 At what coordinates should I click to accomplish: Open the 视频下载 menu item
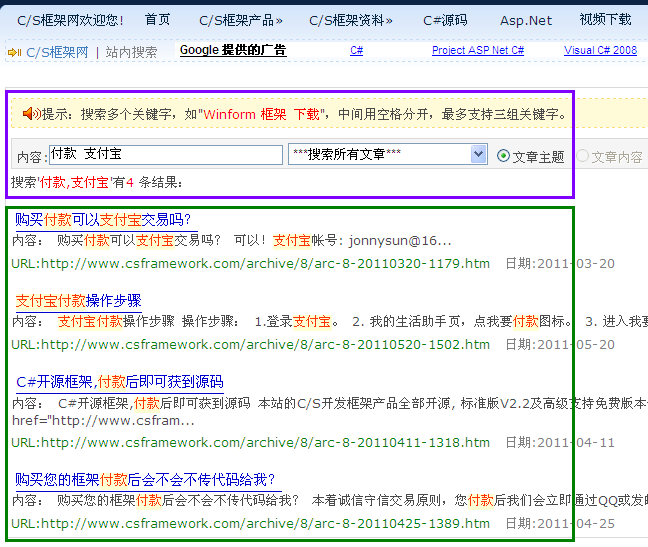pos(605,20)
